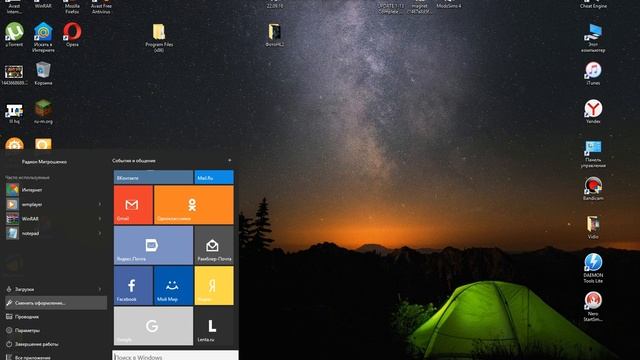This screenshot has width=640, height=360.
Task: Launch the Yandex browser desktop icon
Action: pos(593,111)
